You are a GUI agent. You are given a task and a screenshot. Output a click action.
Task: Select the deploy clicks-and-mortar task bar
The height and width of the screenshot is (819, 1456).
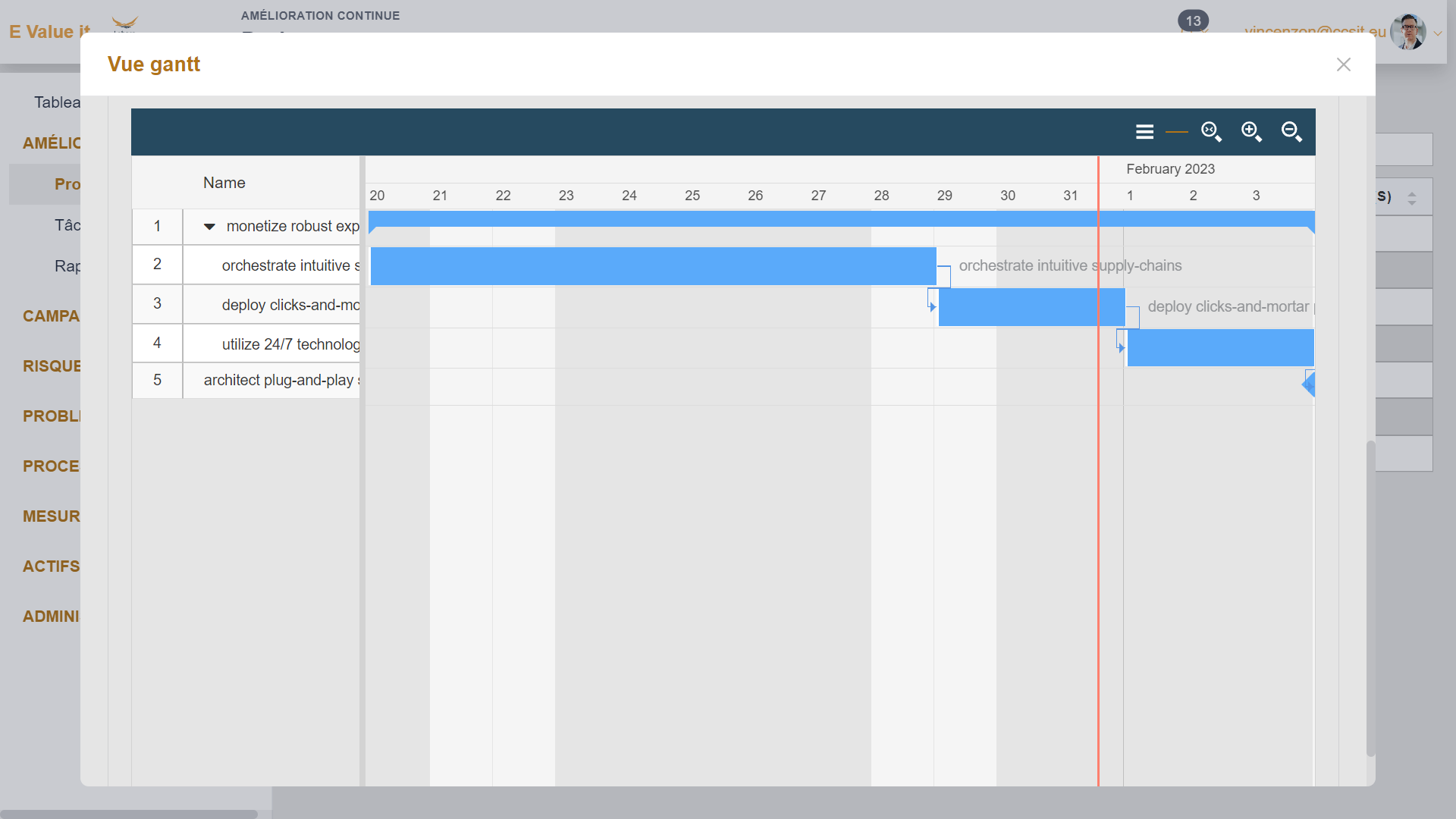(x=1031, y=307)
